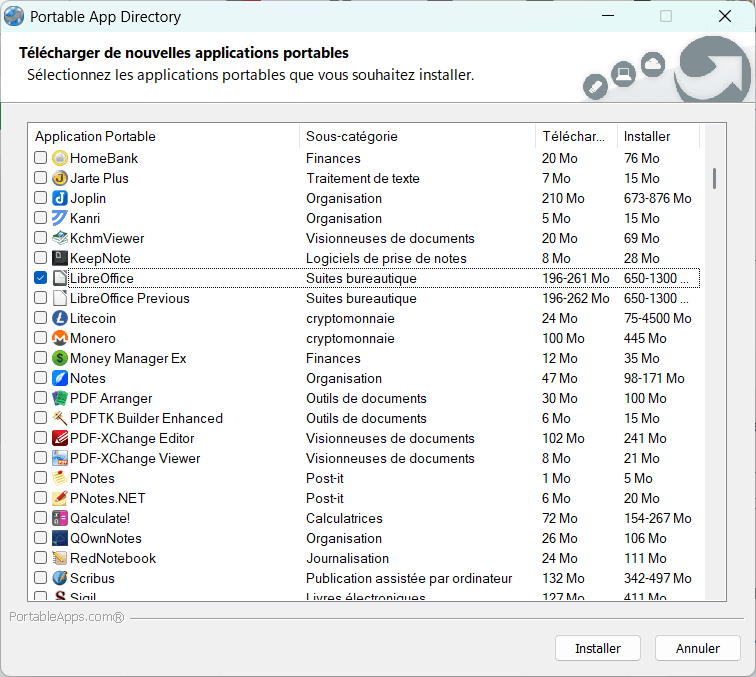Click the list's vertical scrollbar thumb
This screenshot has height=677, width=756.
coord(714,178)
